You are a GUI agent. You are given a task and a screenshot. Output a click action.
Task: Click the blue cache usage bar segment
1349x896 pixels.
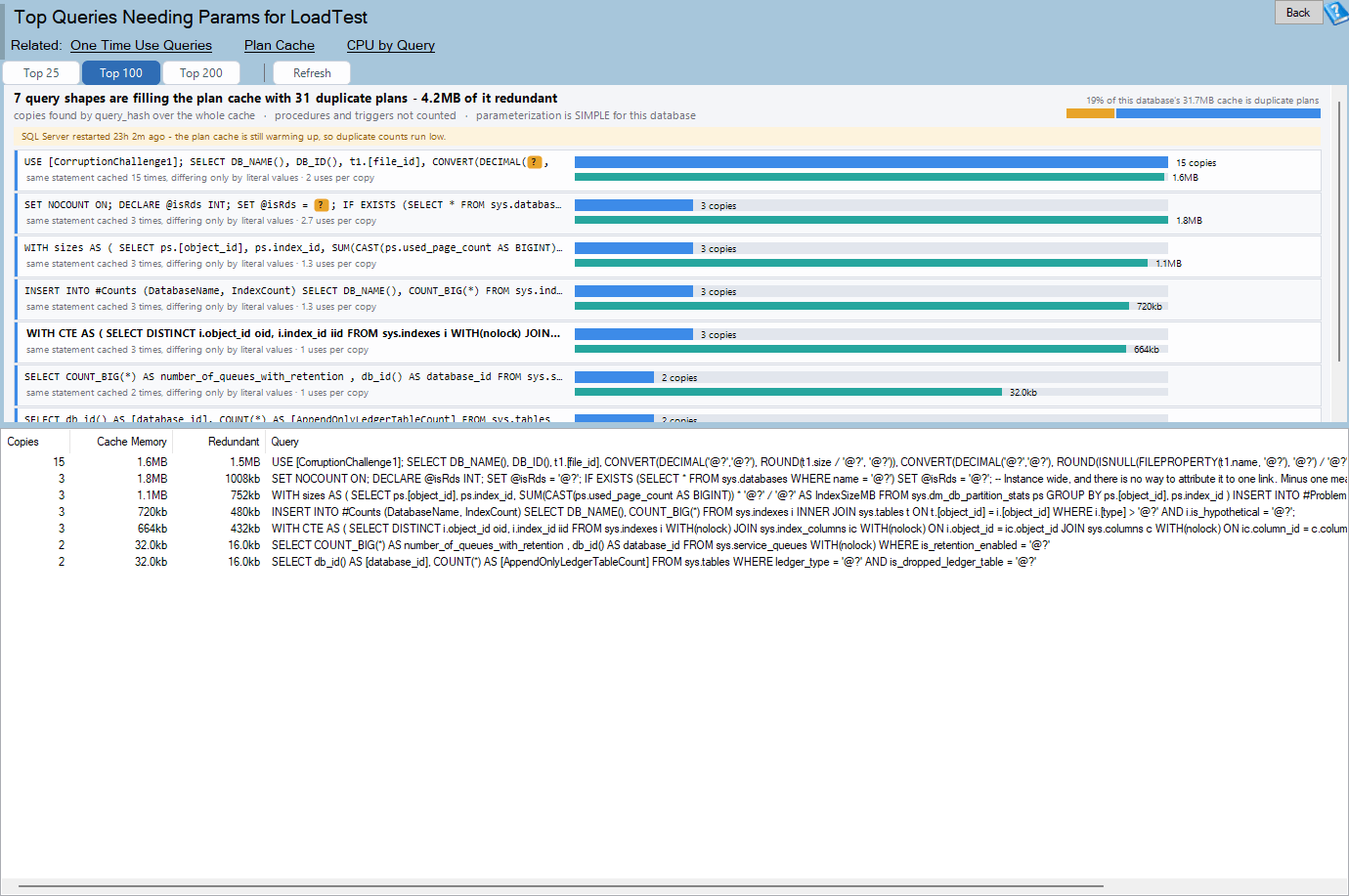click(1218, 113)
